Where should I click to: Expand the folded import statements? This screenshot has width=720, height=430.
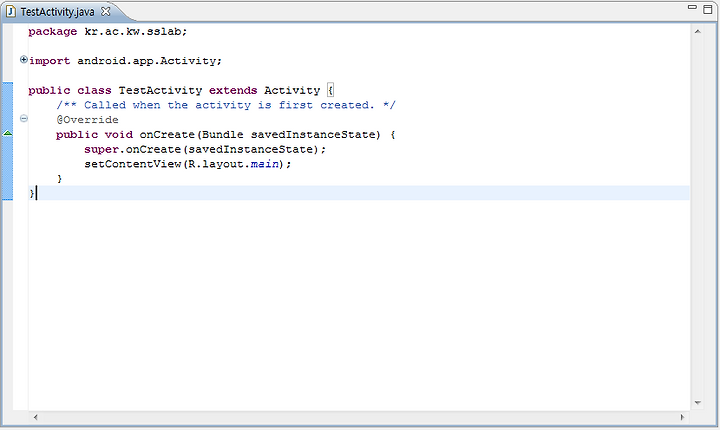click(x=24, y=59)
